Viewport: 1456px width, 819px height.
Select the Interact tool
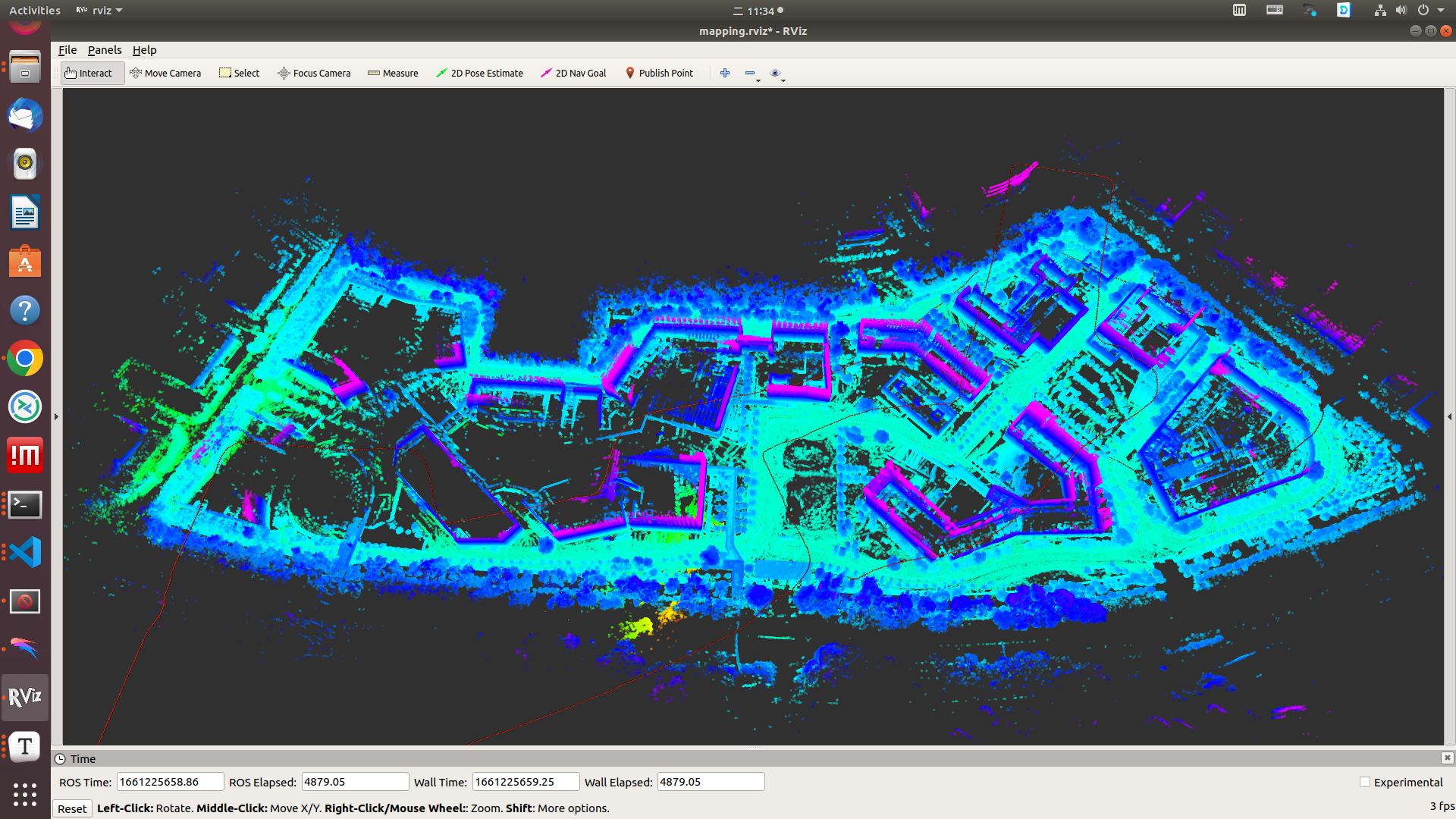click(92, 73)
